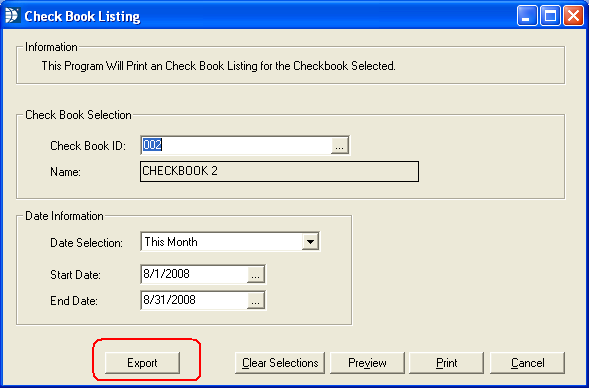Open End Date calendar ellipsis button
Image resolution: width=589 pixels, height=388 pixels.
tap(255, 300)
